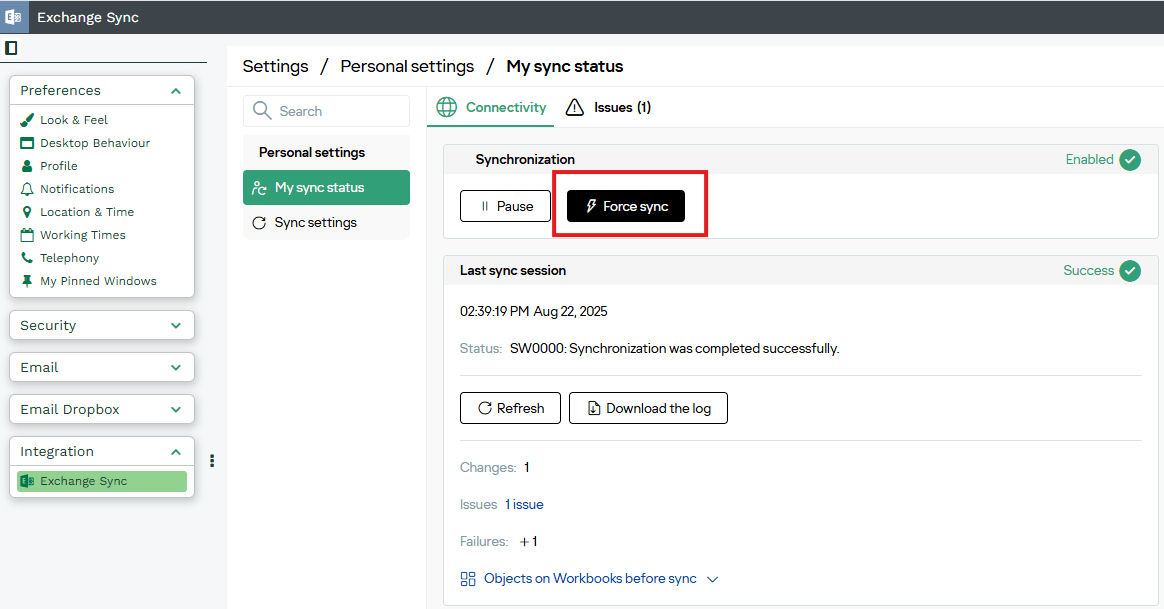1164x609 pixels.
Task: Click the sidebar collapse panel icon
Action: (11, 48)
